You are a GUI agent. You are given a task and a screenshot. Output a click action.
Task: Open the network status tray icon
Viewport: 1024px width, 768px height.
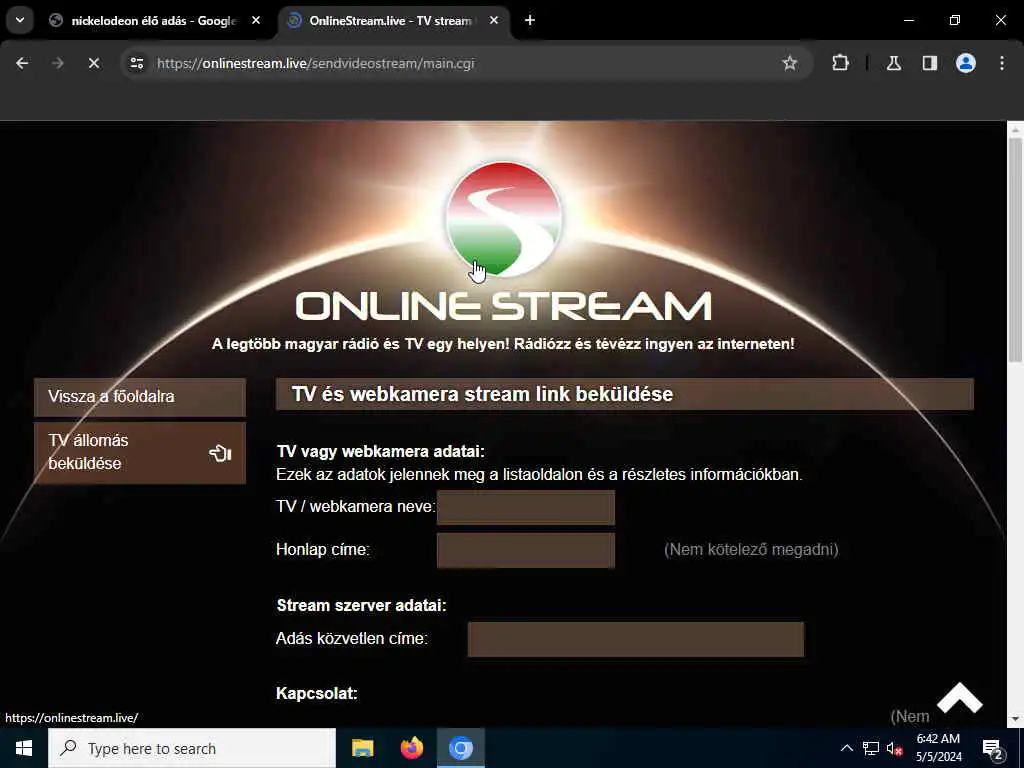[x=871, y=748]
